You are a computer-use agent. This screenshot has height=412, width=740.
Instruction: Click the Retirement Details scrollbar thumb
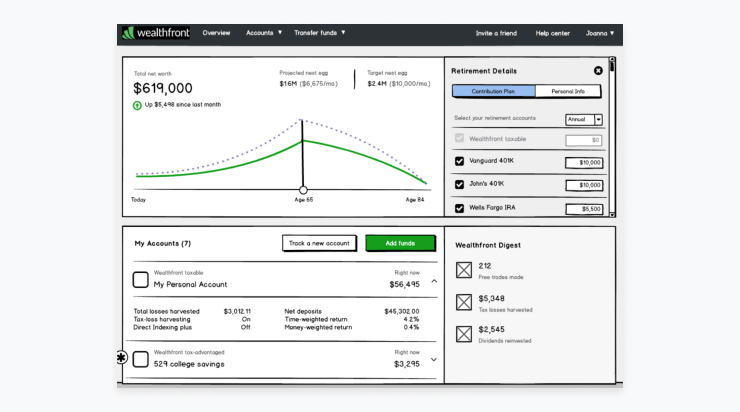pyautogui.click(x=612, y=67)
